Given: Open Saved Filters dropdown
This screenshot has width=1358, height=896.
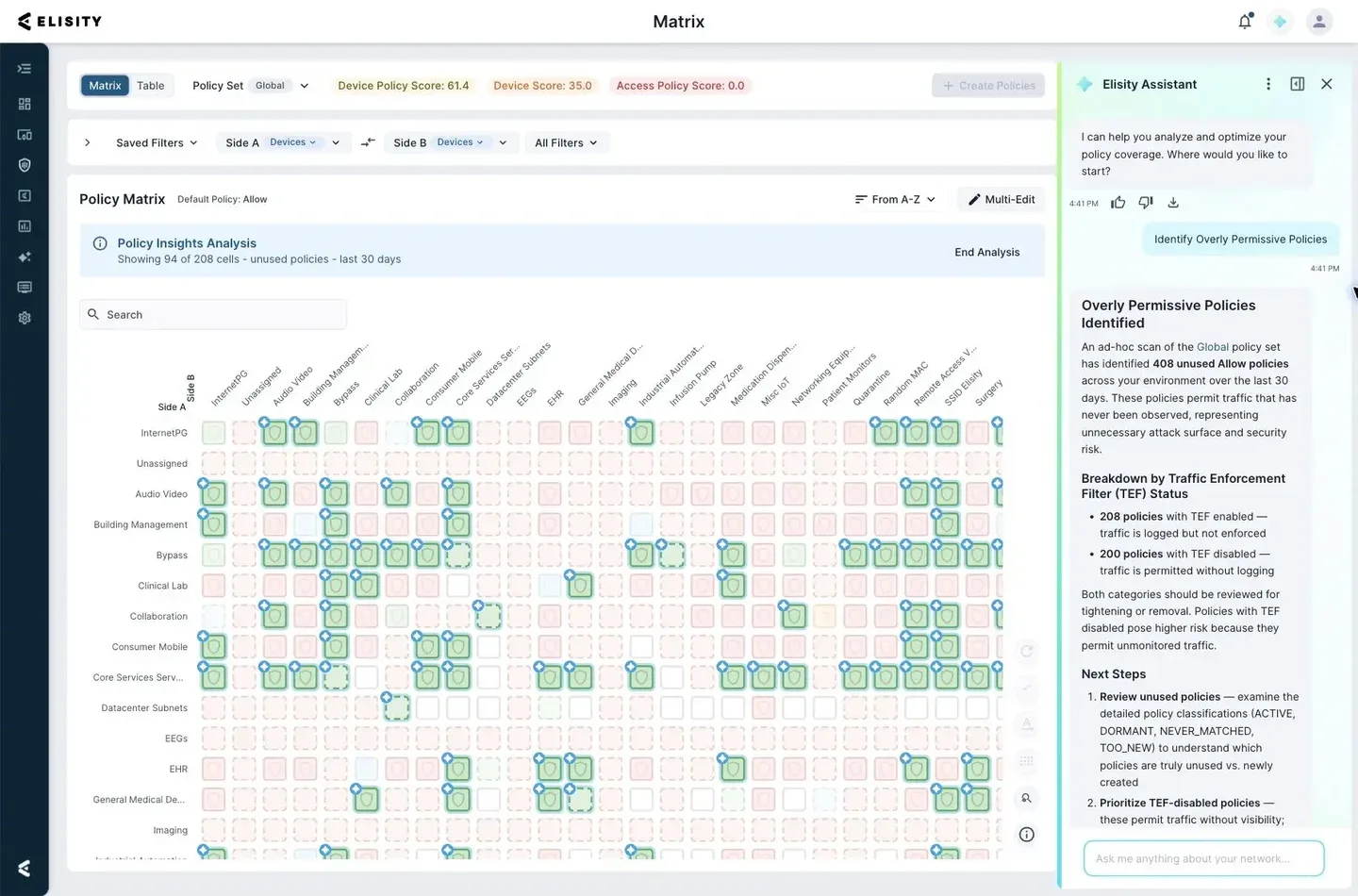Looking at the screenshot, I should point(157,143).
